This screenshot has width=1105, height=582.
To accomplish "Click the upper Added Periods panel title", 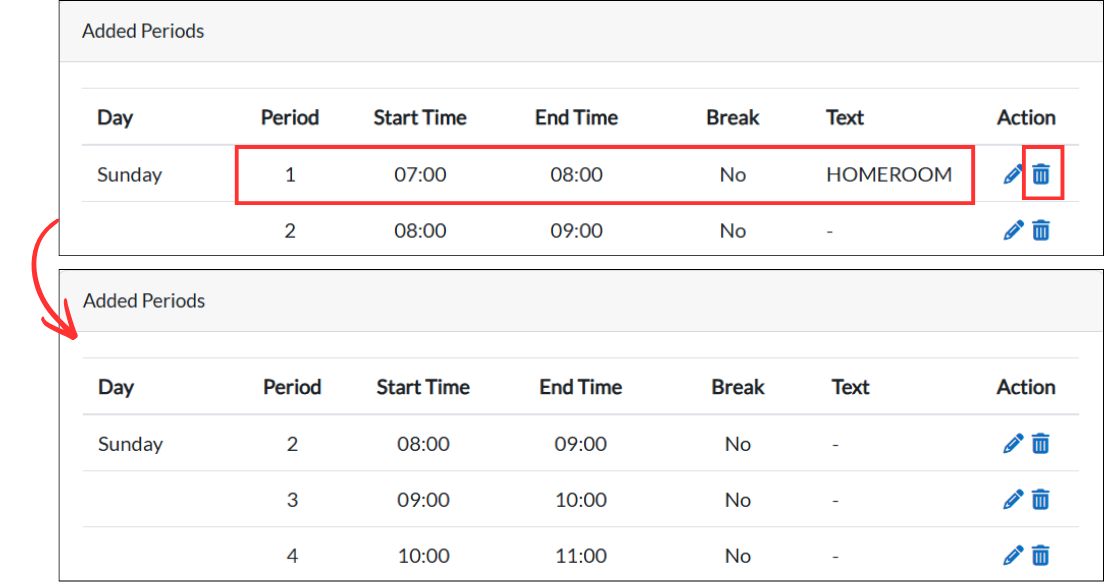I will pyautogui.click(x=143, y=31).
